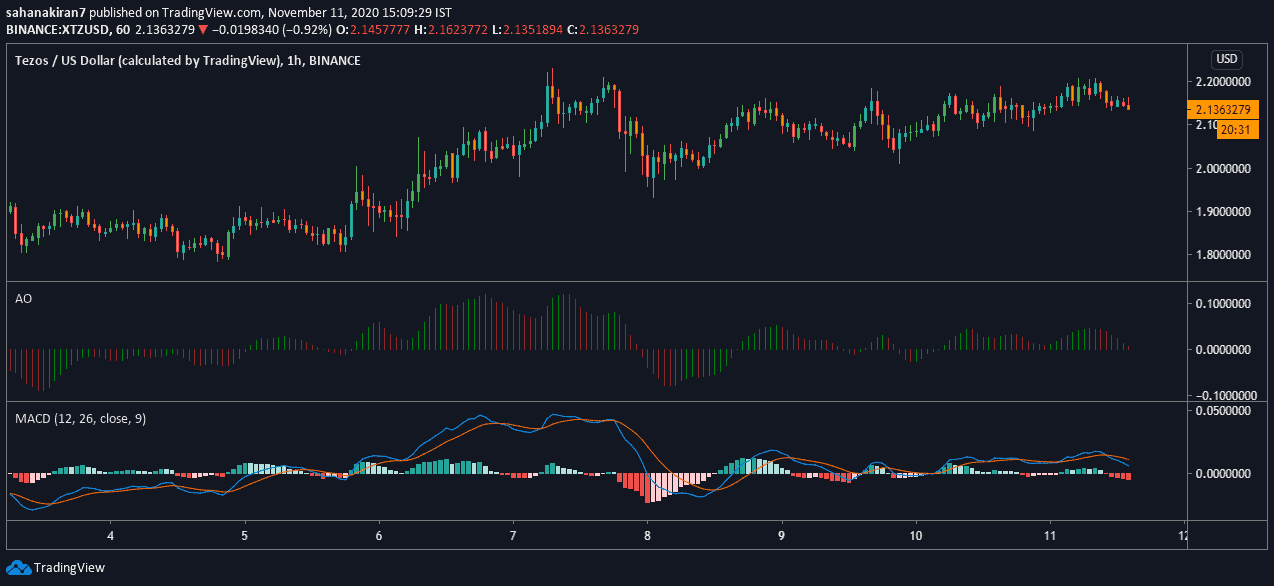Click date 9 on the time axis
Image resolution: width=1274 pixels, height=586 pixels.
coord(782,535)
